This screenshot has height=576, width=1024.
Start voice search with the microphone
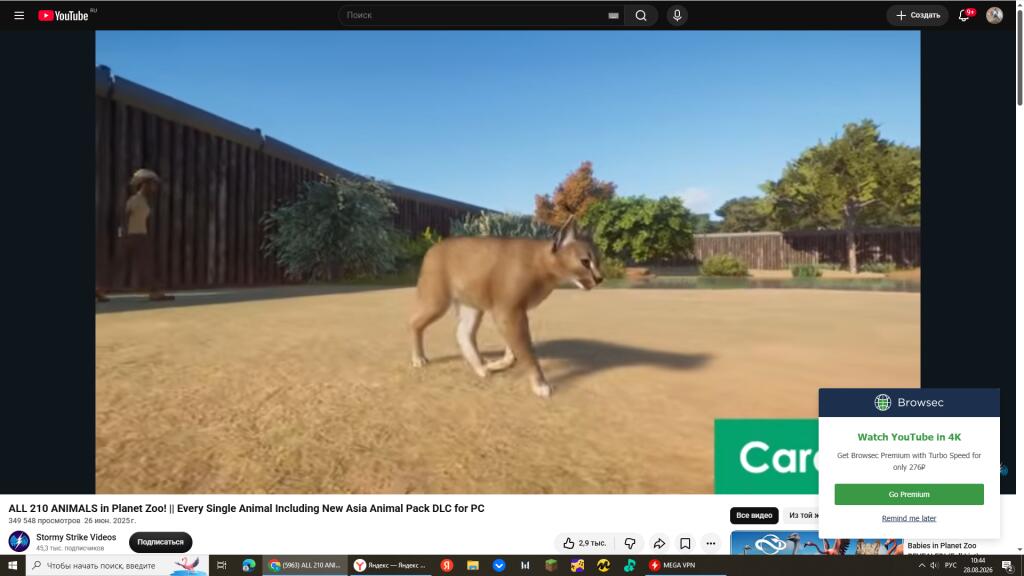point(677,16)
